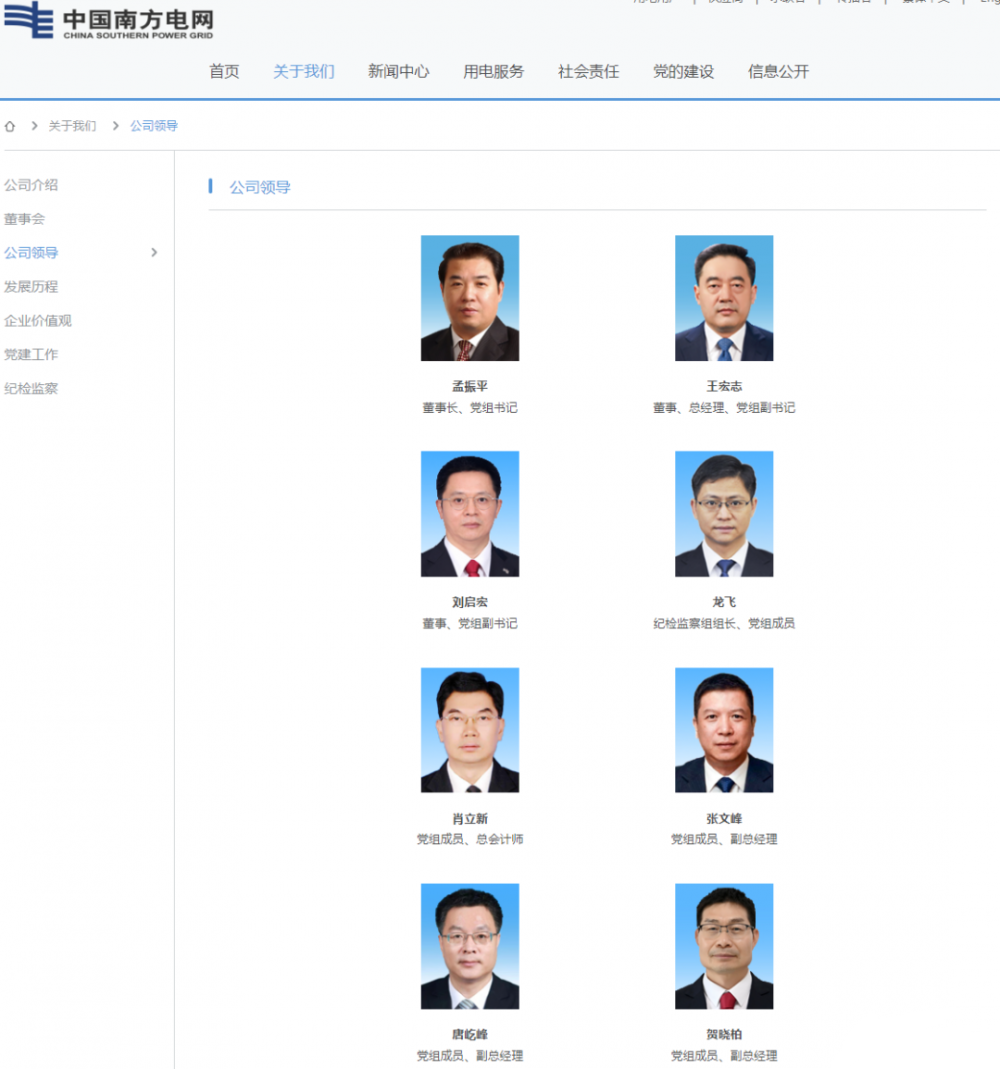This screenshot has width=1000, height=1069.
Task: Select 发展历程 in the sidebar
Action: click(31, 287)
